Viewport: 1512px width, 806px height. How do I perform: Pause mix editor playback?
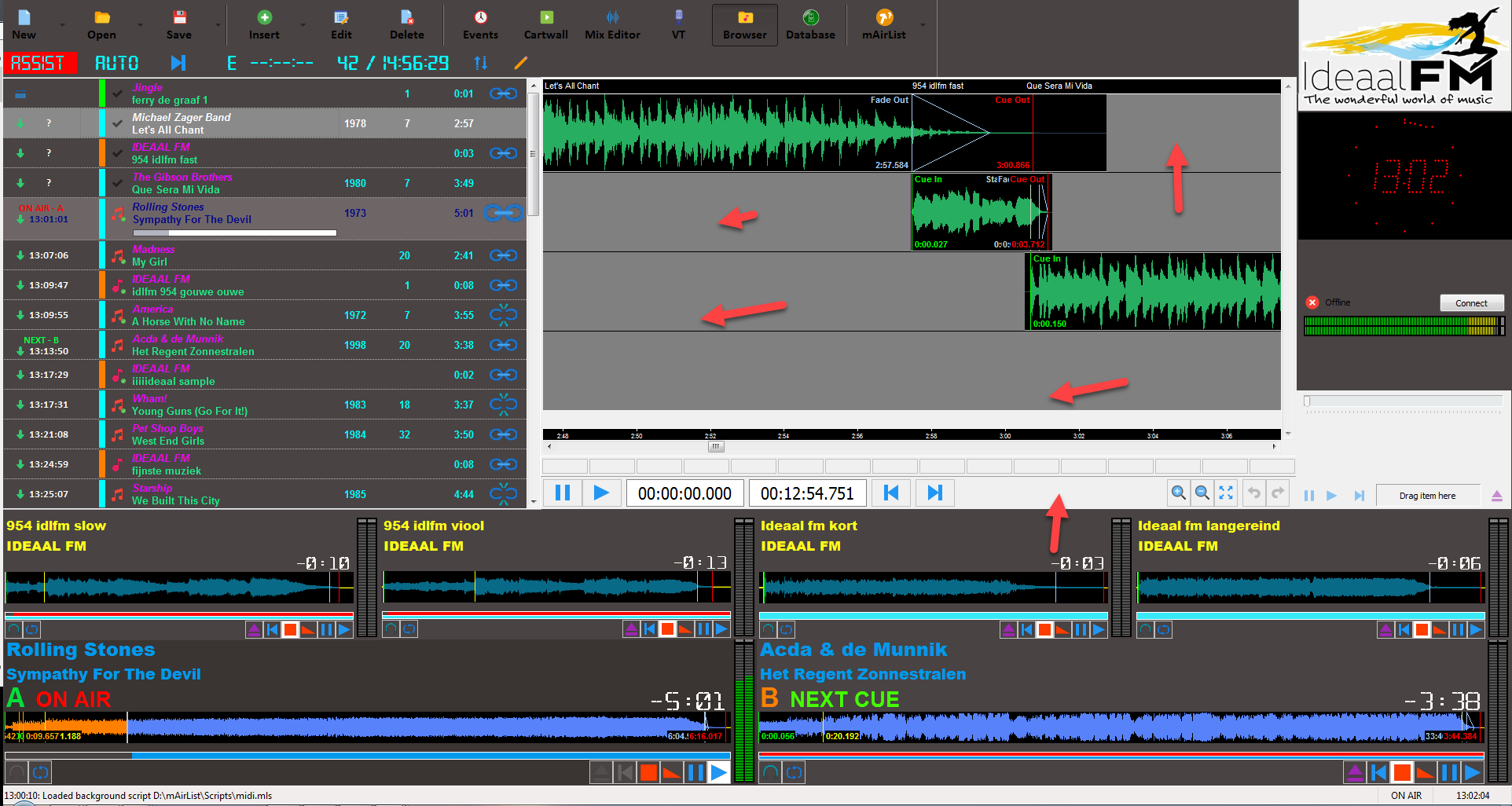563,493
